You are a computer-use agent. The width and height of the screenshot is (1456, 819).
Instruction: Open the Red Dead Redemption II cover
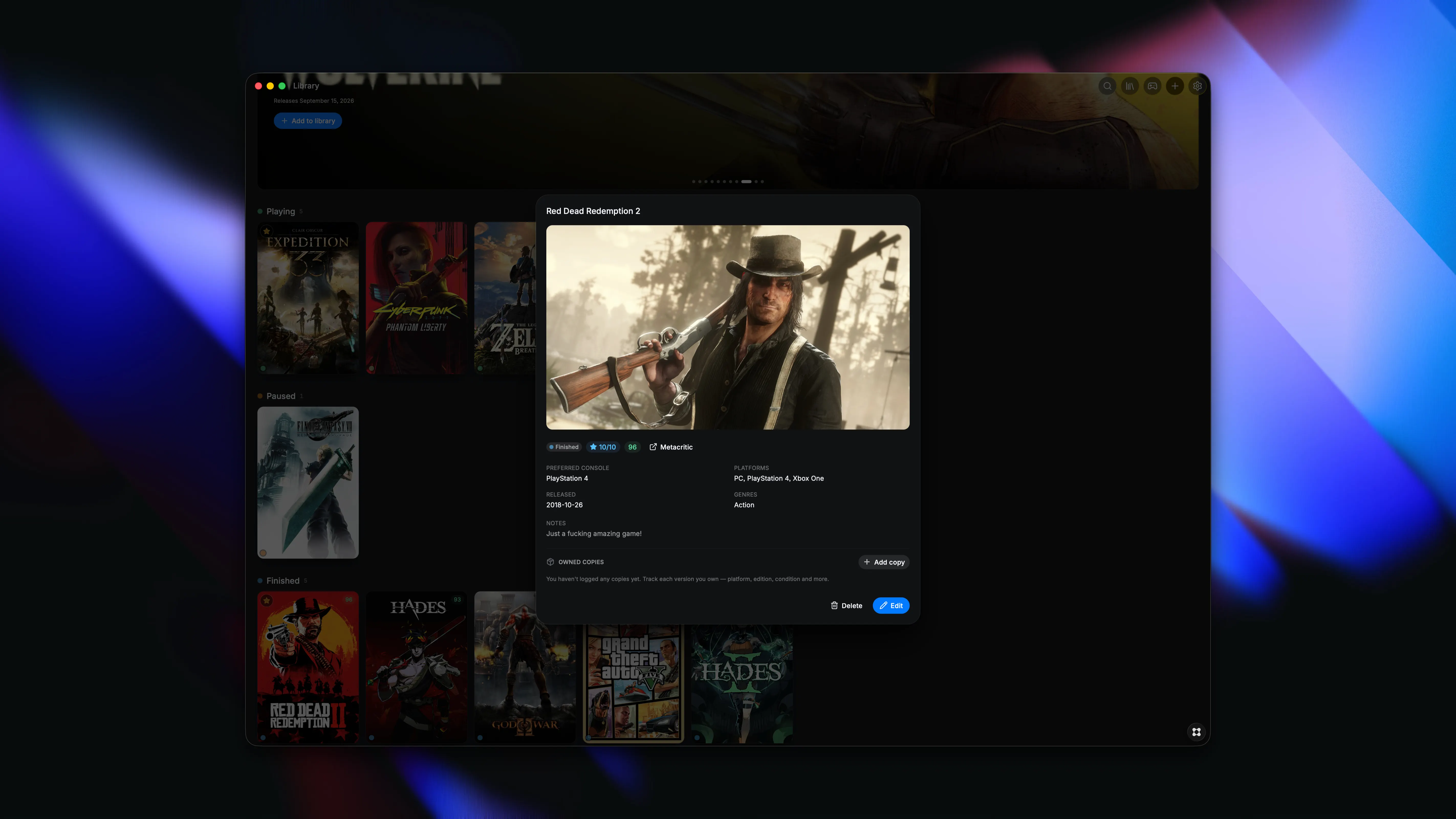point(308,667)
